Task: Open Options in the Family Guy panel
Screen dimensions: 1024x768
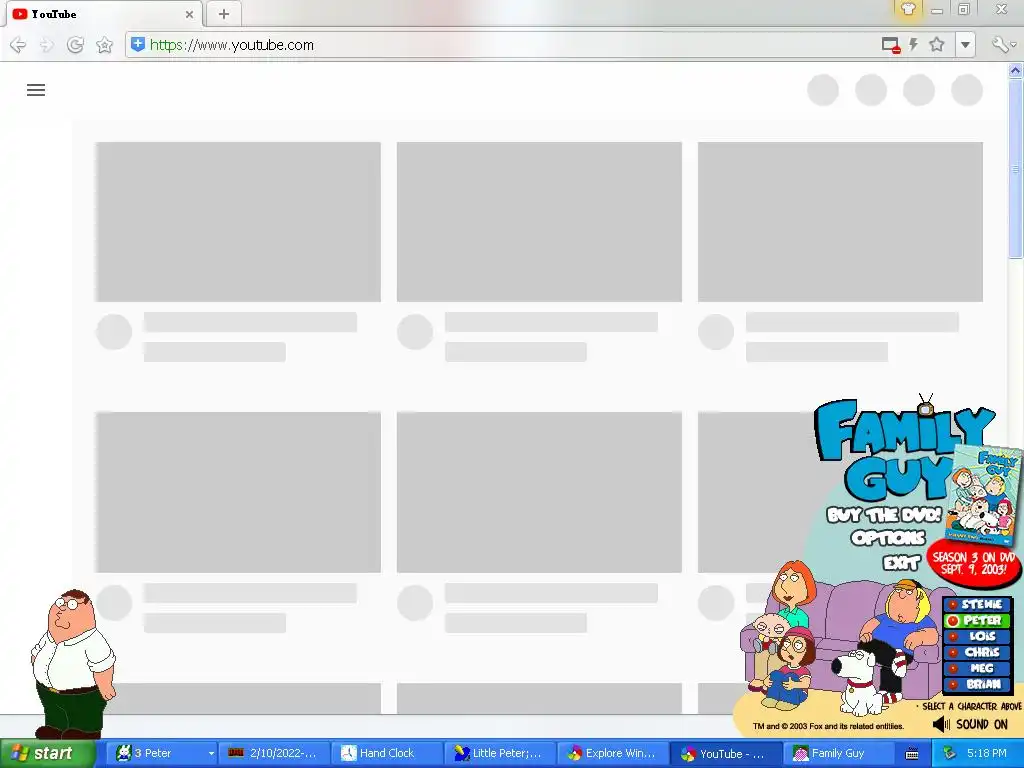Action: coord(888,538)
